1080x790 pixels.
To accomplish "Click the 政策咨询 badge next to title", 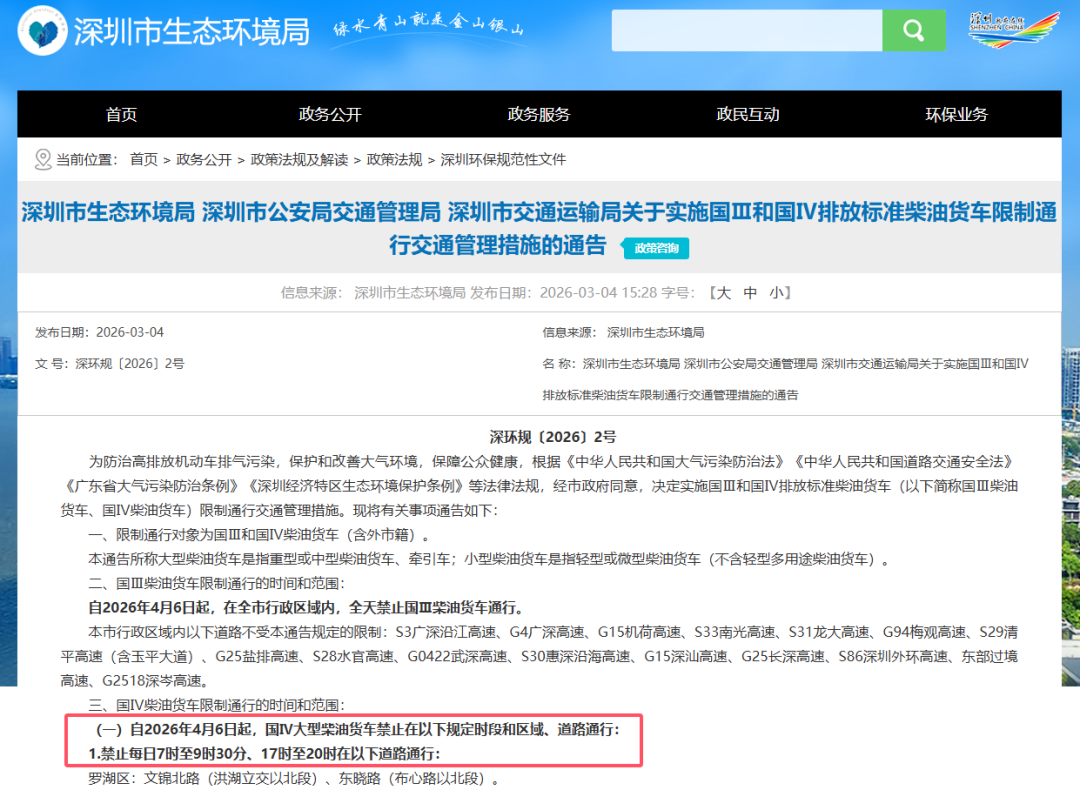I will (x=655, y=248).
